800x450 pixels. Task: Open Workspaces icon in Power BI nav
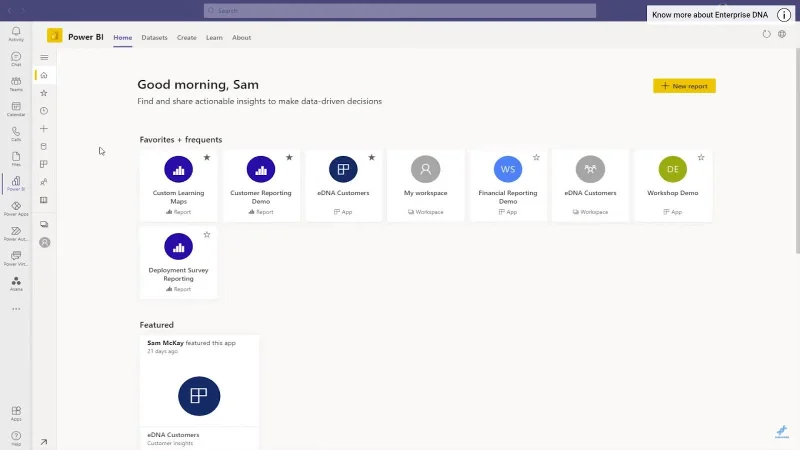(44, 224)
